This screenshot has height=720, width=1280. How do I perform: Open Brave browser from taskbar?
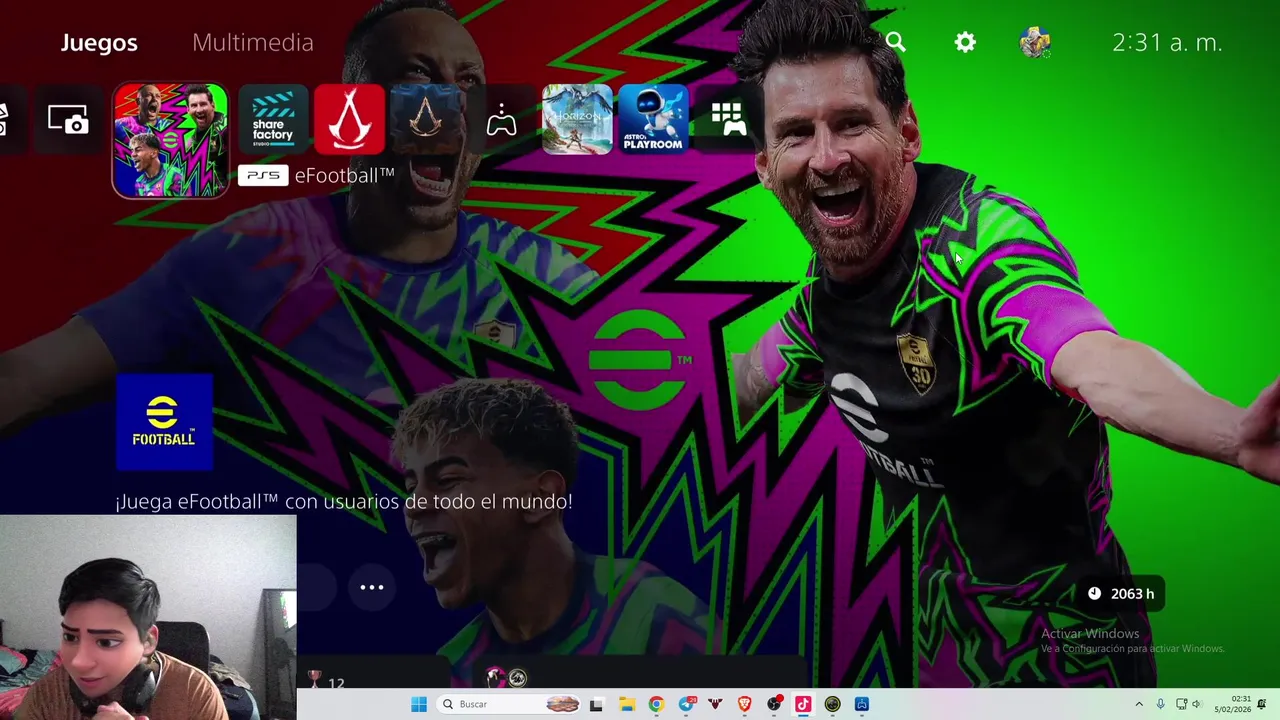click(x=744, y=704)
